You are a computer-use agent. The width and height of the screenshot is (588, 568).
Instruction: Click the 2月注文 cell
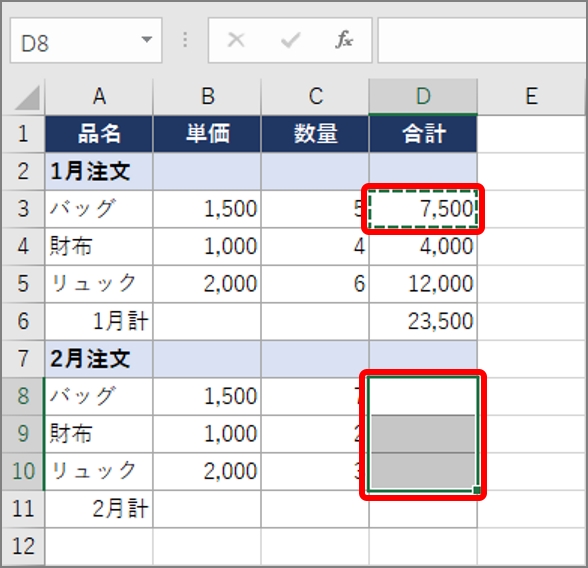[x=99, y=359]
